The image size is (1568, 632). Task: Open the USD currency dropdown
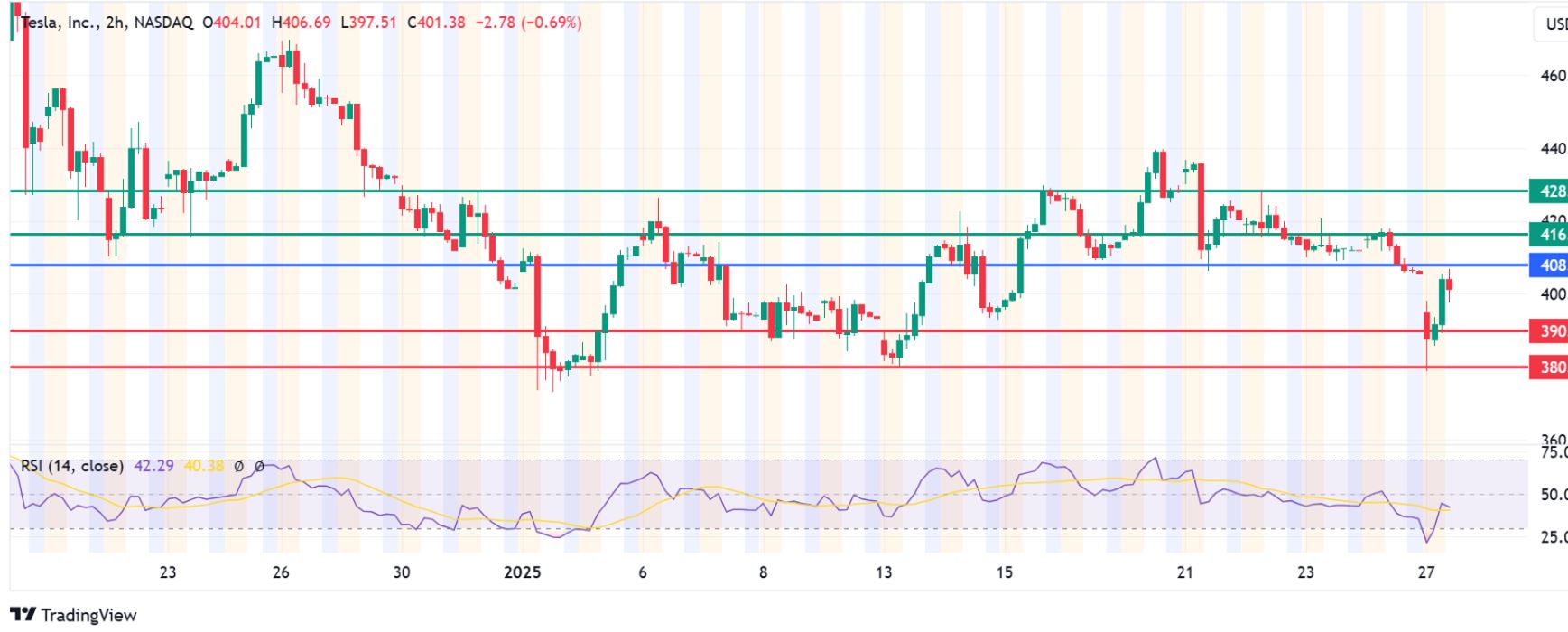(x=1553, y=23)
